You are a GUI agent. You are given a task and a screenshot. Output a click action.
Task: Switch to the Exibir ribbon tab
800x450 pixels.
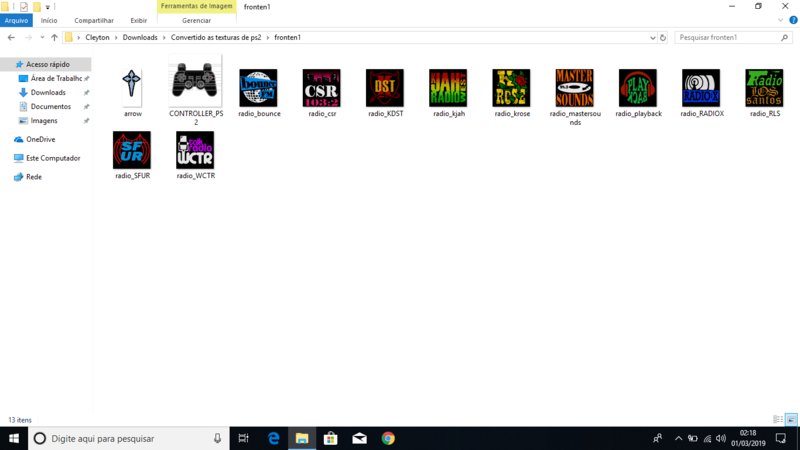click(x=138, y=20)
